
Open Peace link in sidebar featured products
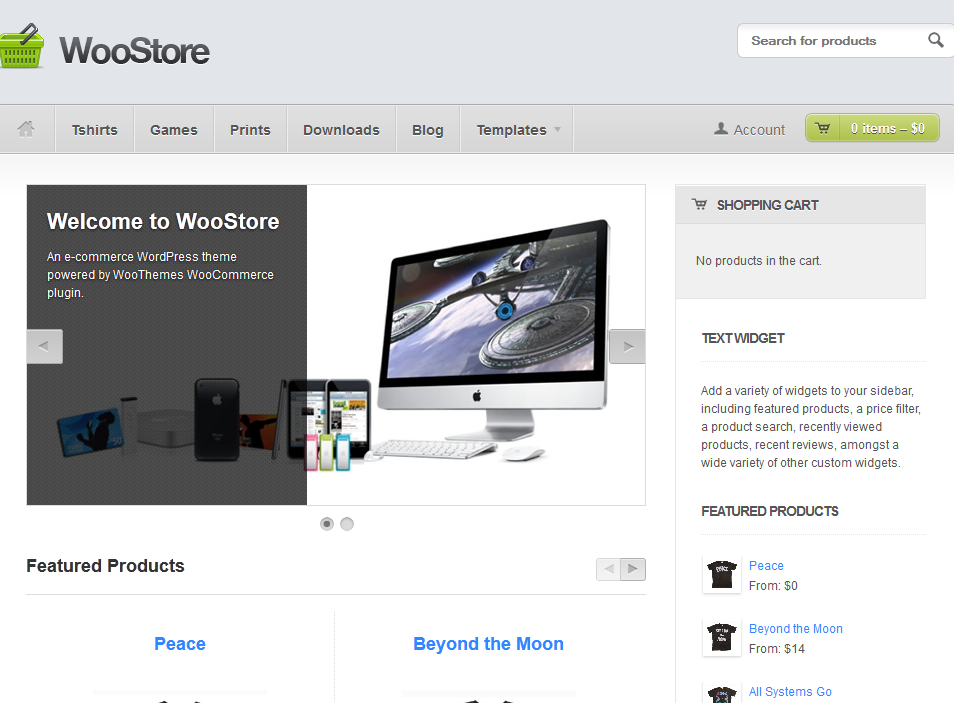(x=766, y=565)
